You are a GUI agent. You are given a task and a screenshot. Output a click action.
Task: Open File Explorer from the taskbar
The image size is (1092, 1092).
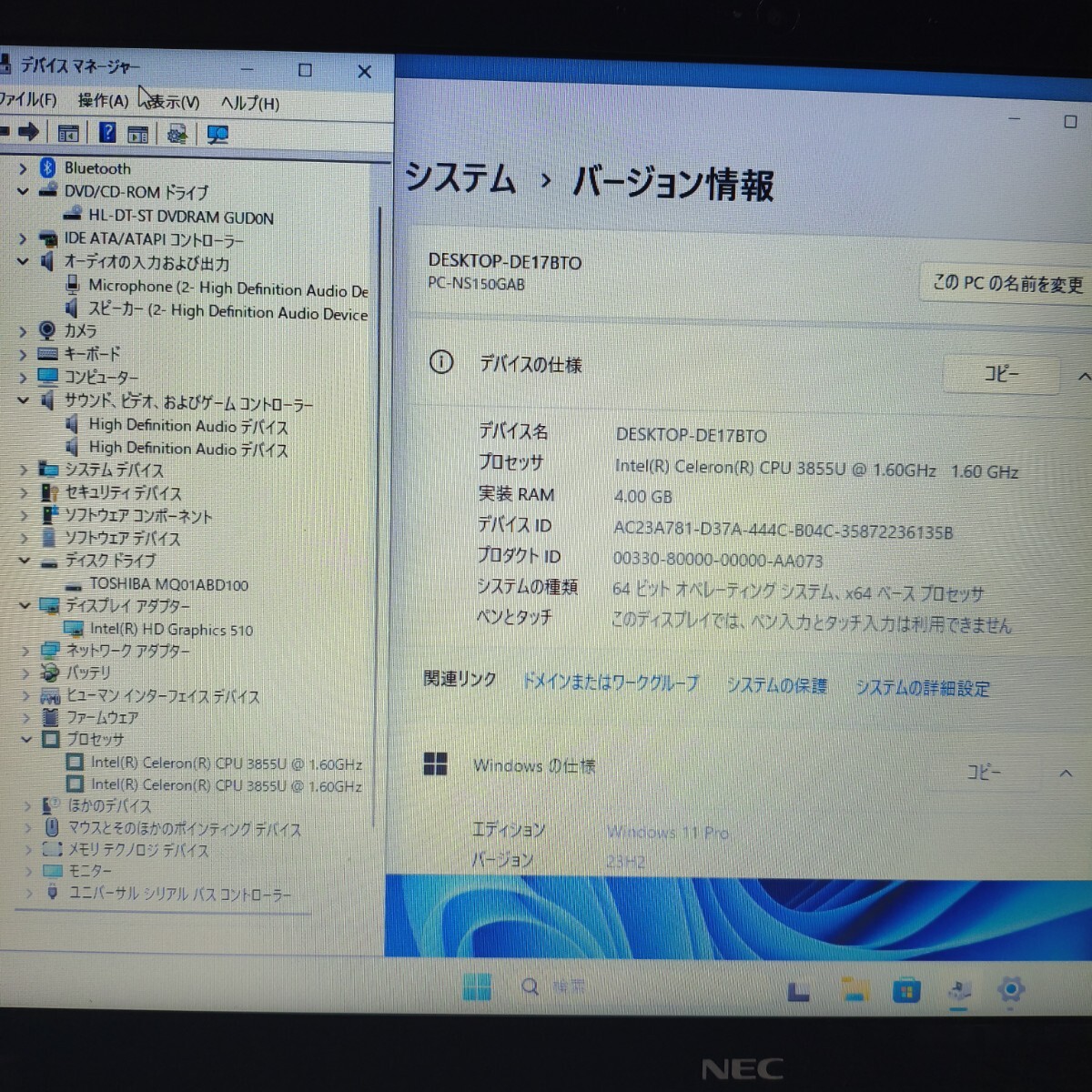click(x=854, y=989)
